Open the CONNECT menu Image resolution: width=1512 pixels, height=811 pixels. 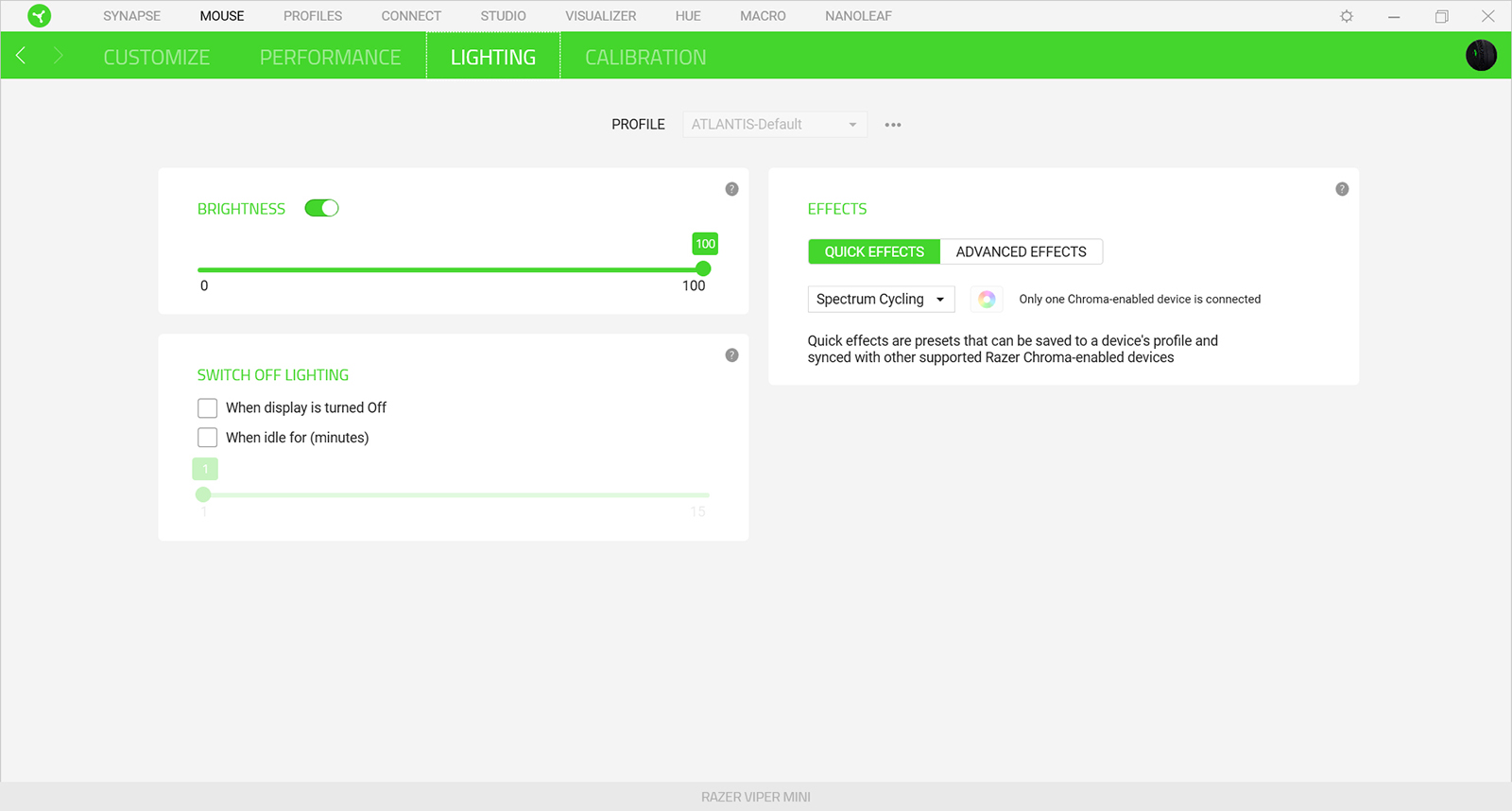pos(411,16)
